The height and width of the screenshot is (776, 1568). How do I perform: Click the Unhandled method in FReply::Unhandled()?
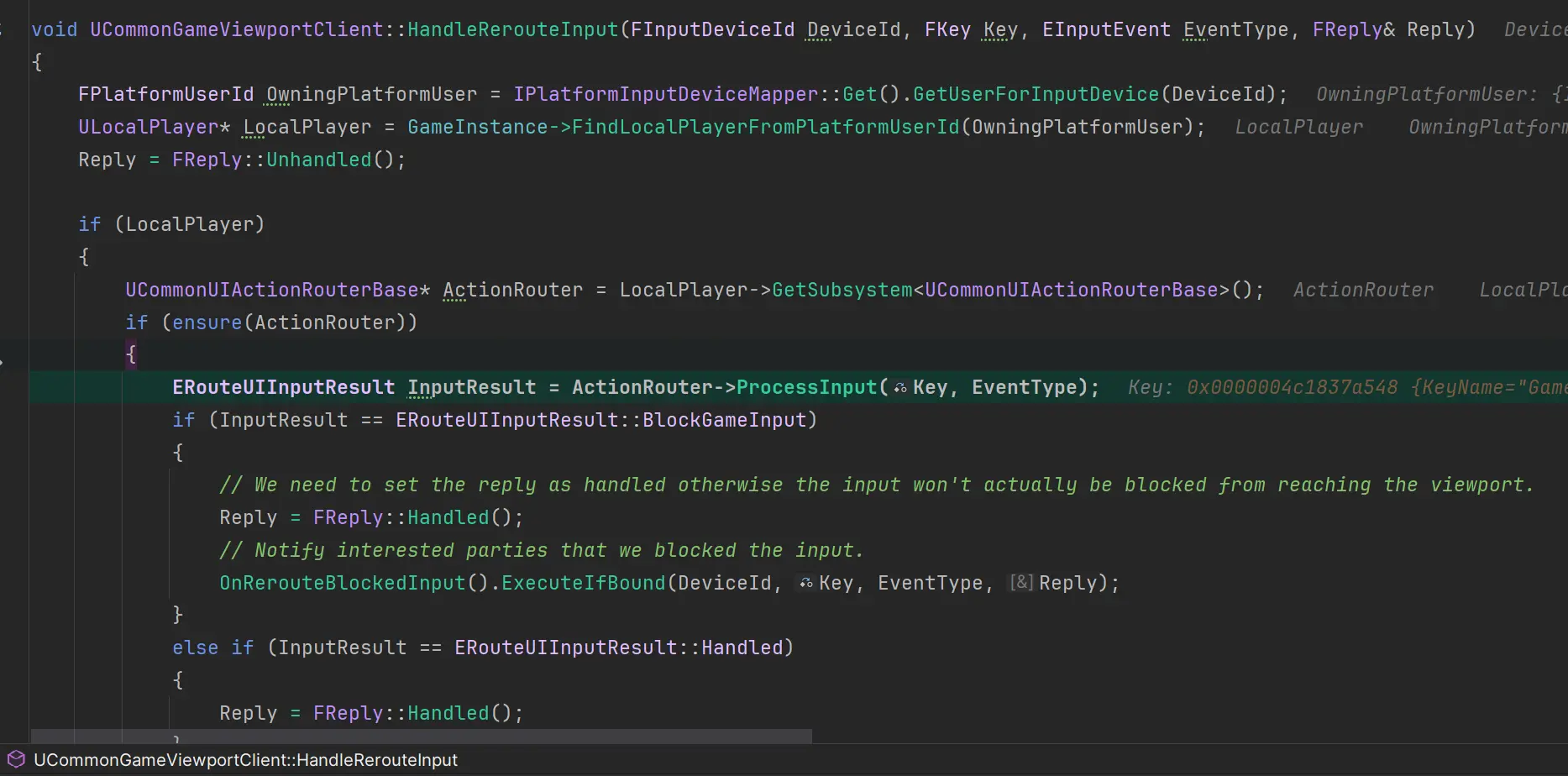[x=318, y=160]
